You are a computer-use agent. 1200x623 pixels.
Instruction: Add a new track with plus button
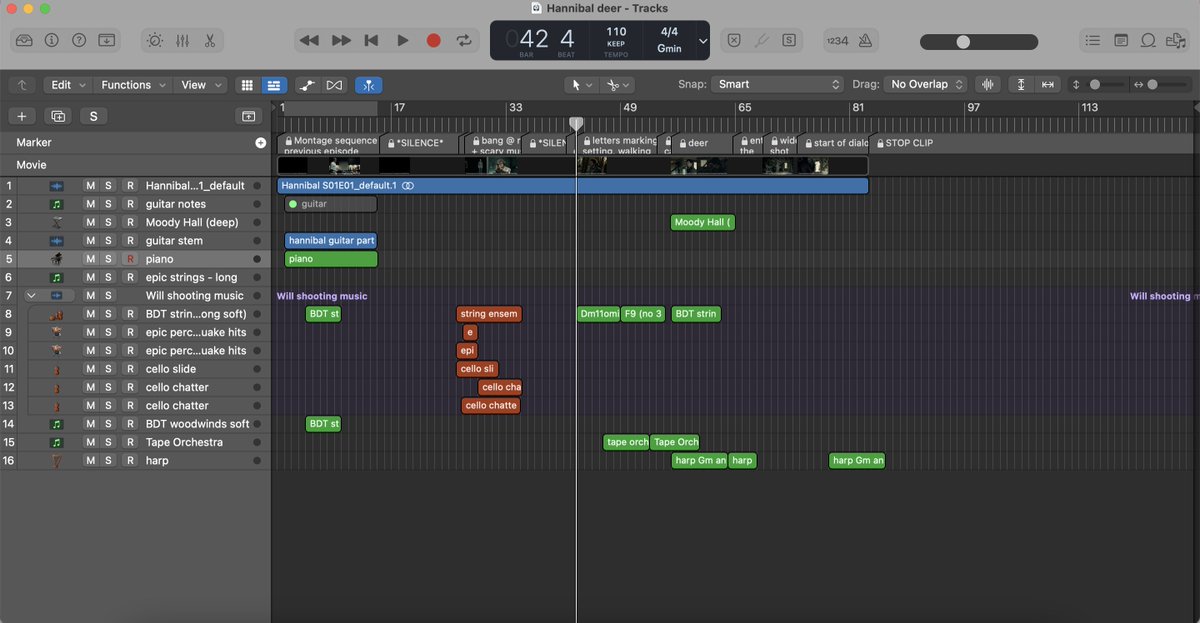coord(22,116)
